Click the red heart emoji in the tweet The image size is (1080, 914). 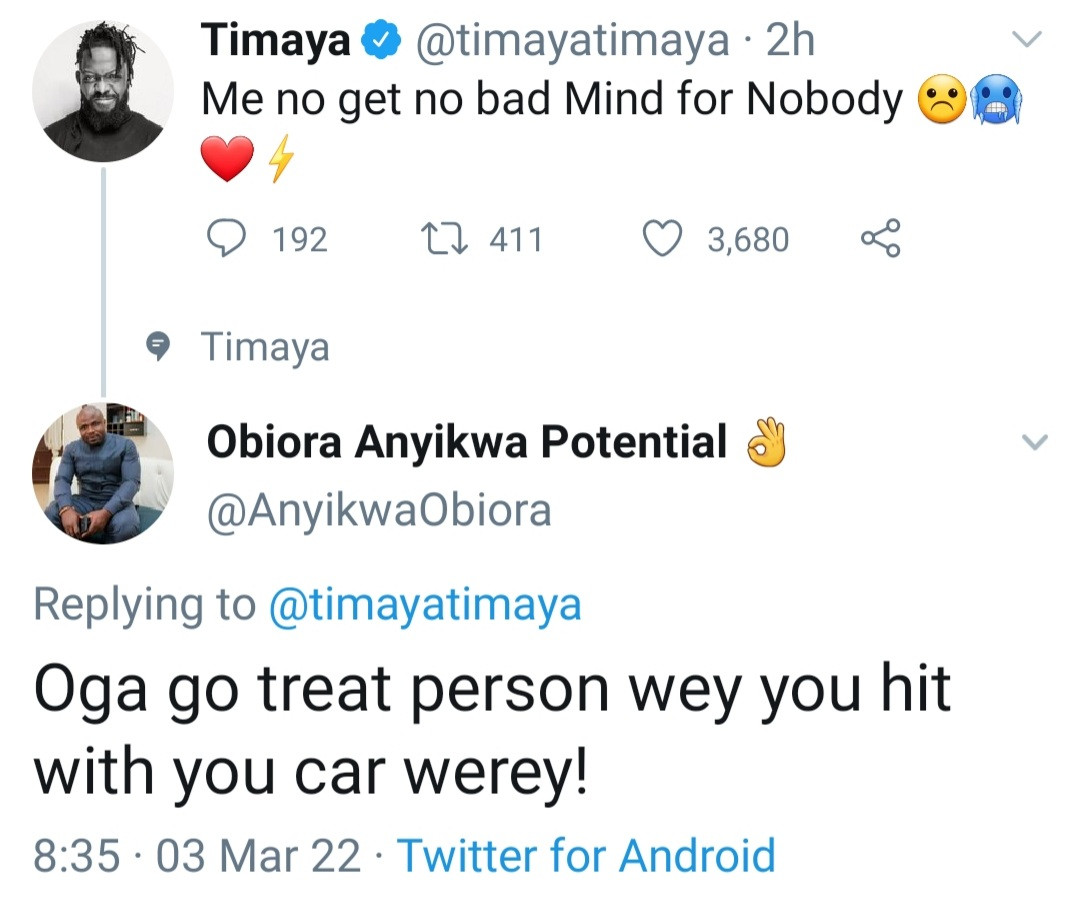click(x=228, y=156)
